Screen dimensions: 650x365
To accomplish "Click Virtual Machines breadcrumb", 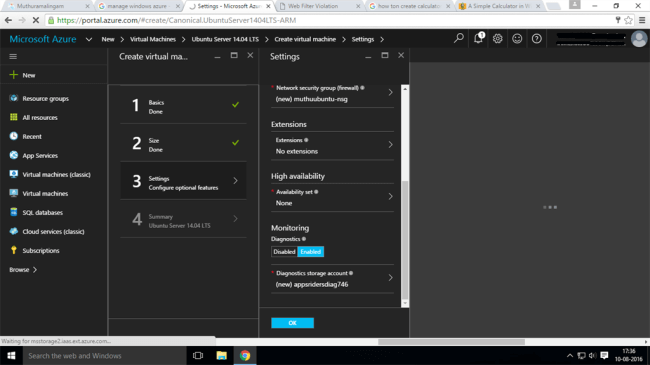I will tap(153, 39).
